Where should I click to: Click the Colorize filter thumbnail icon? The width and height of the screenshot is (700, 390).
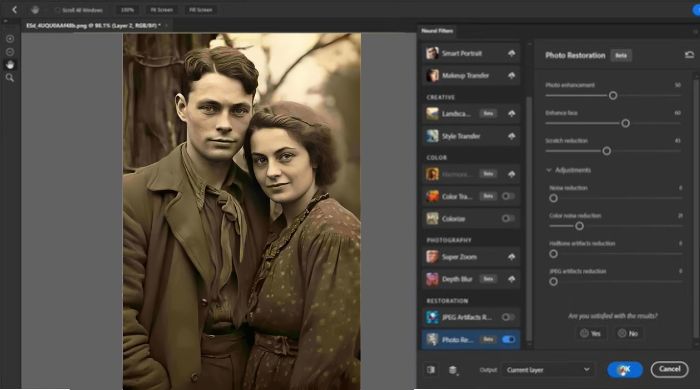pyautogui.click(x=432, y=219)
